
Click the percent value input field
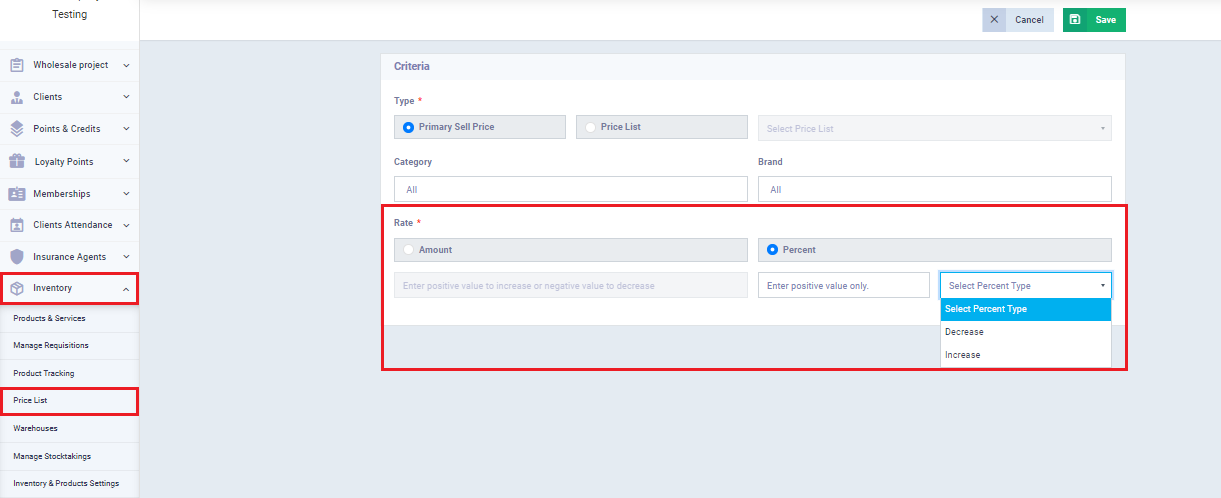point(843,286)
